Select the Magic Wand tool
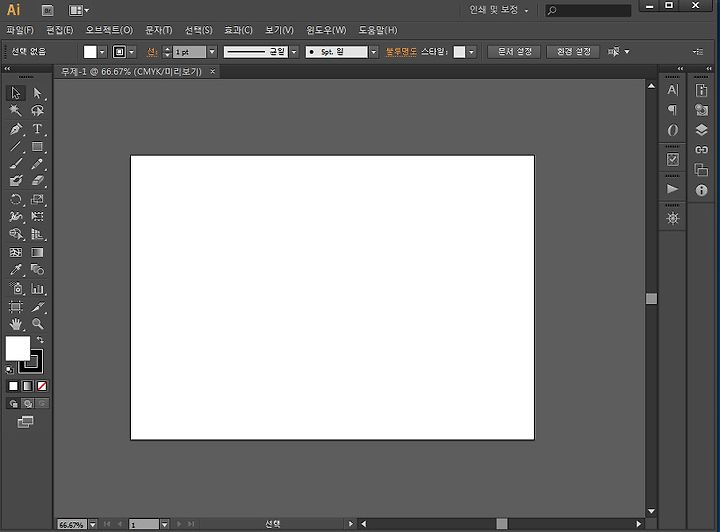The image size is (720, 532). pos(16,111)
